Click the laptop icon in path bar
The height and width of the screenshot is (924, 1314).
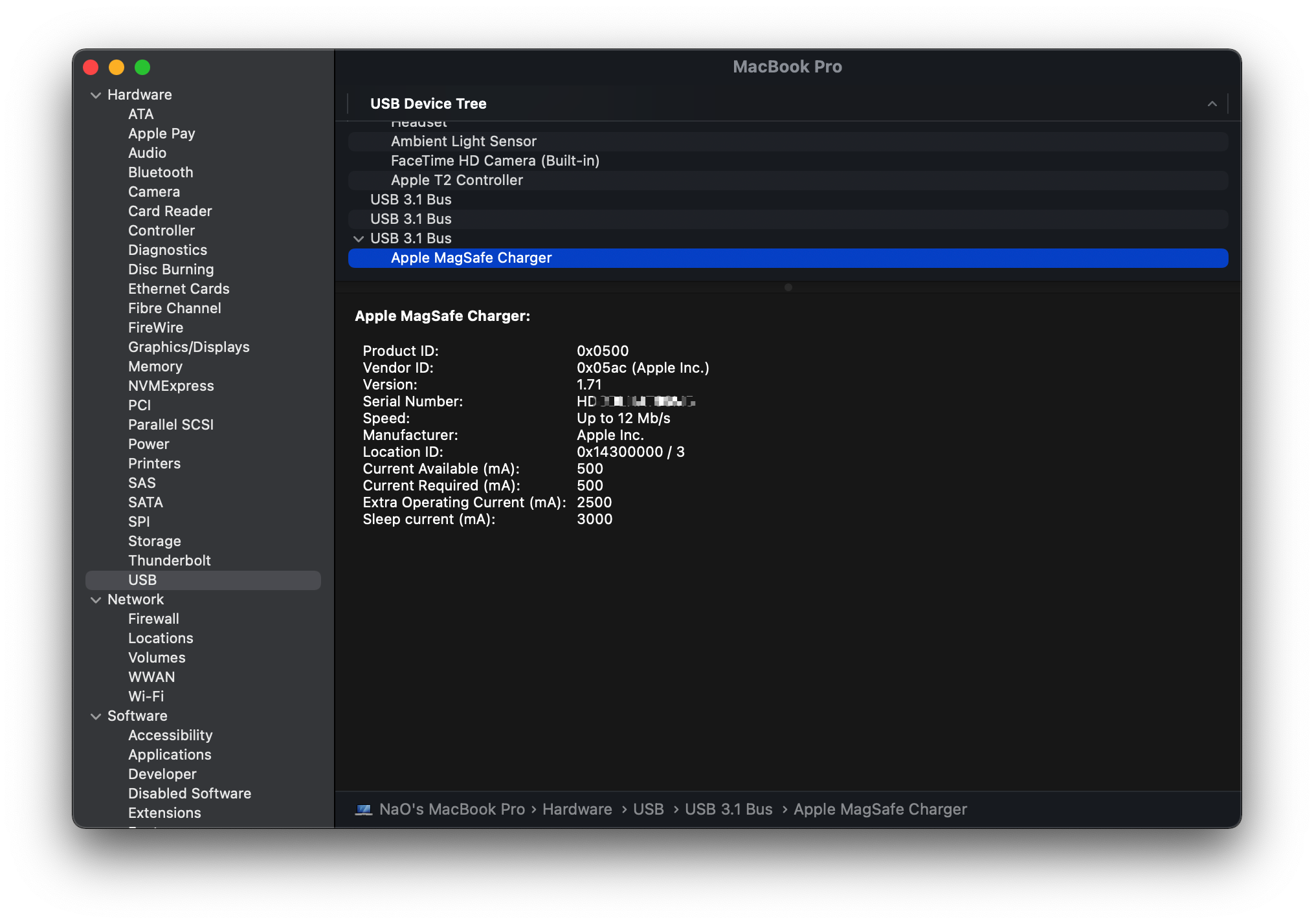pos(364,809)
